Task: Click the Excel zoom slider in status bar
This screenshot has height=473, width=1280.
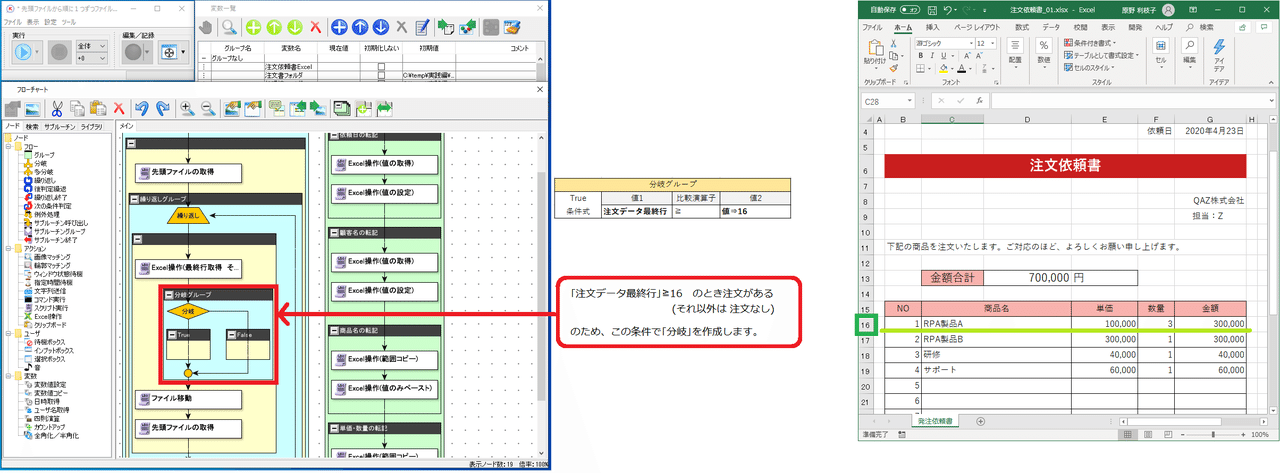Action: tap(1213, 435)
